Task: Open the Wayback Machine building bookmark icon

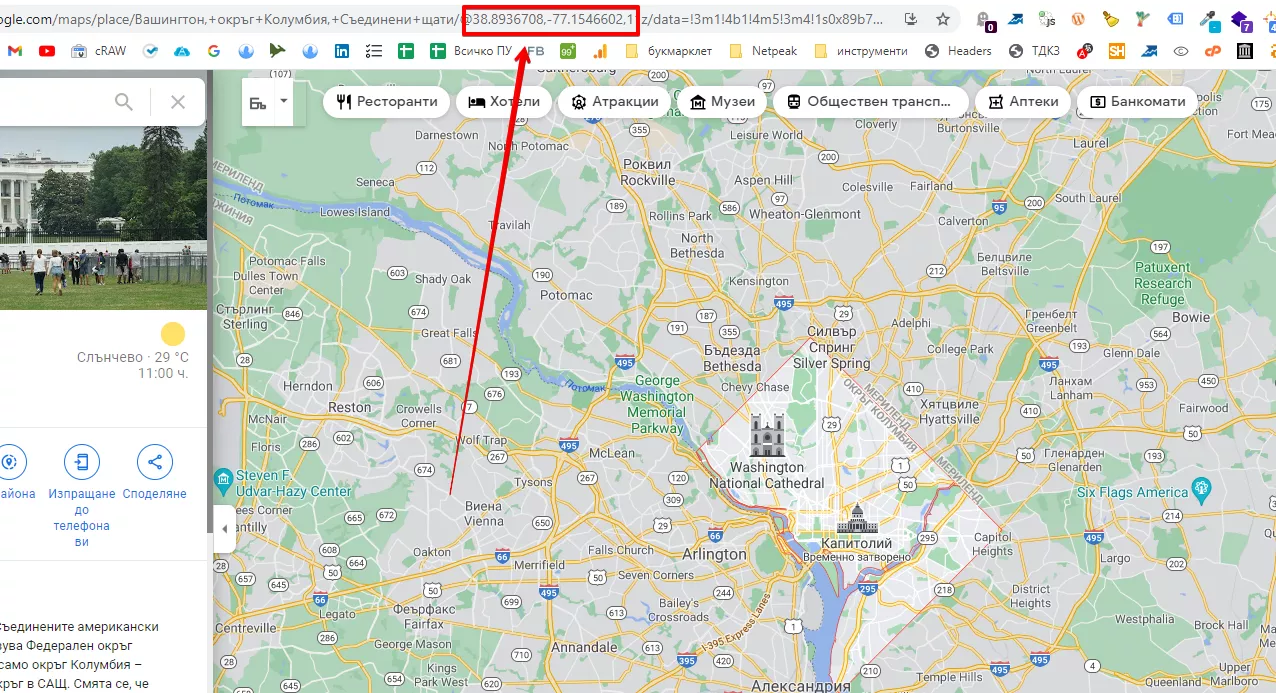Action: click(x=1245, y=51)
